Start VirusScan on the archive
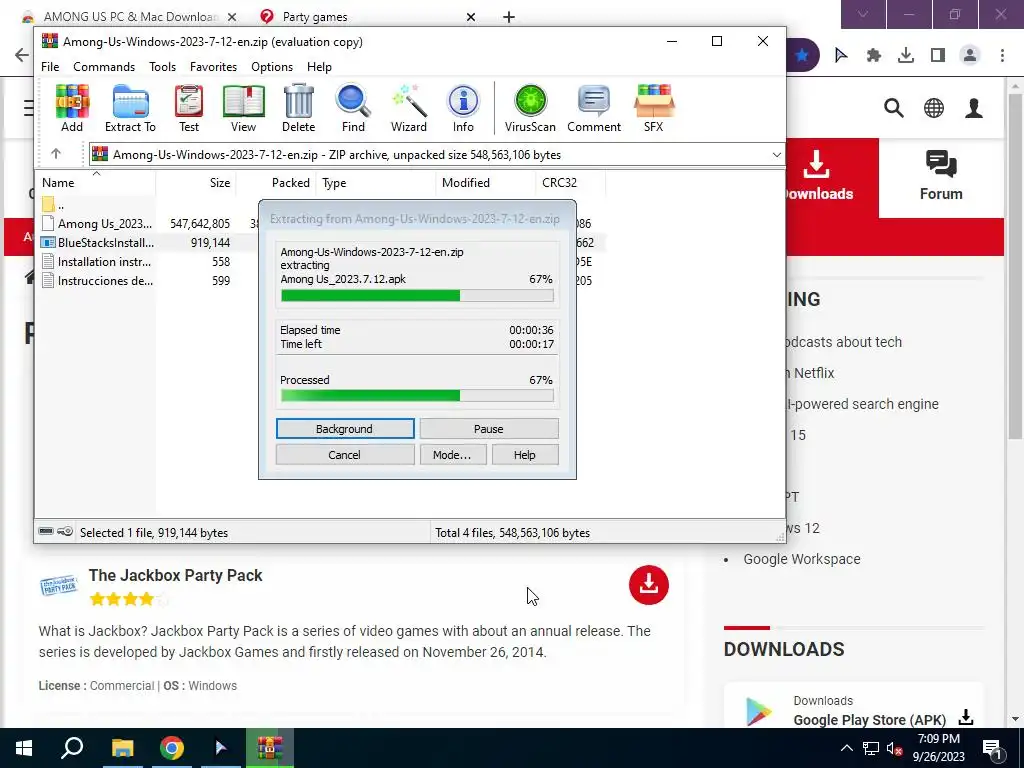Image resolution: width=1024 pixels, height=768 pixels. (x=530, y=108)
